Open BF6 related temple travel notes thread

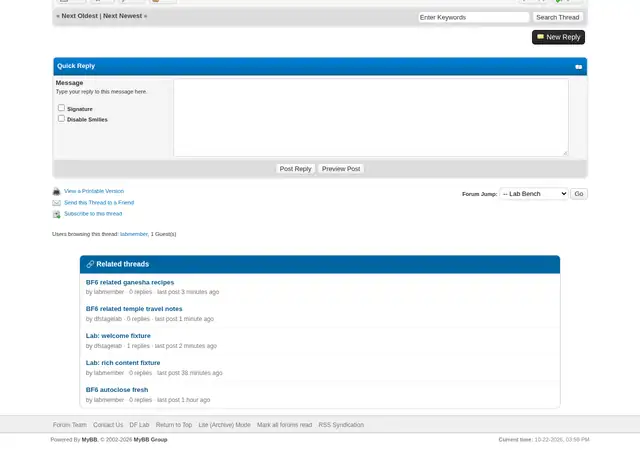(134, 309)
